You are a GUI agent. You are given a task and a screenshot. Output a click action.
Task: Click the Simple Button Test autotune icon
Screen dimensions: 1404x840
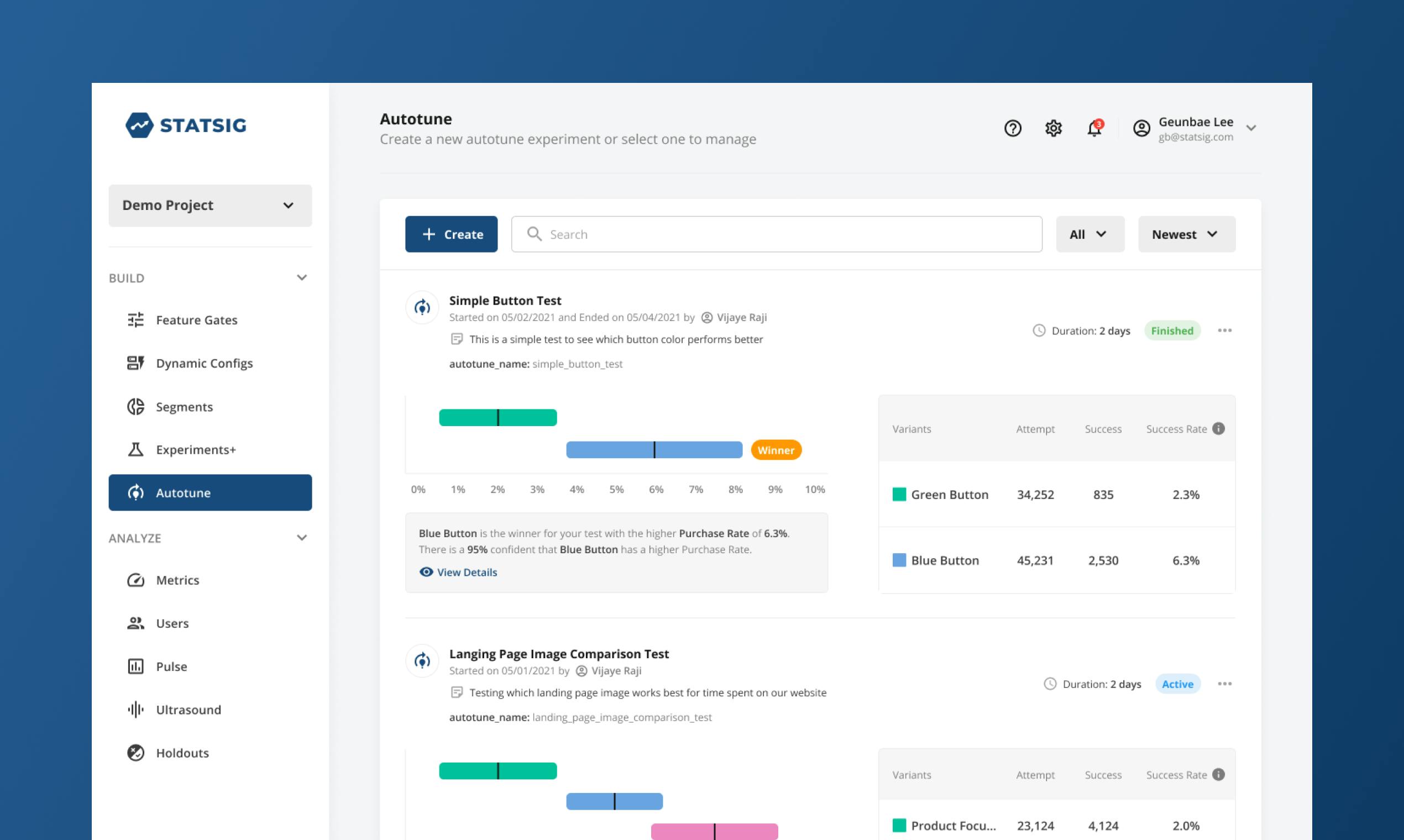[x=422, y=307]
